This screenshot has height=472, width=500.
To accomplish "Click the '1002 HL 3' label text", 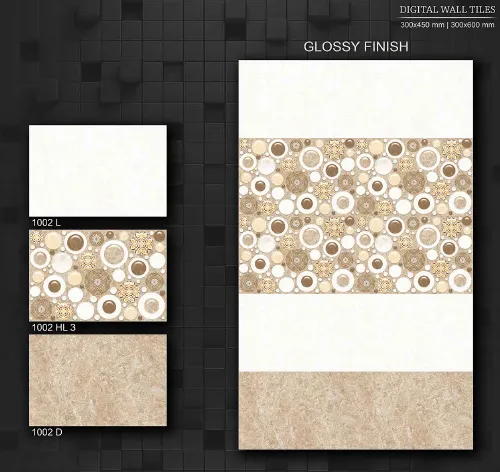I will pyautogui.click(x=54, y=327).
